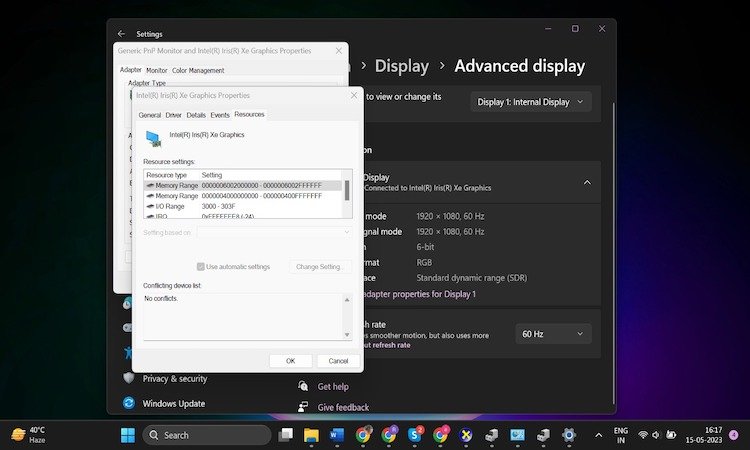Screen dimensions: 750x450
Task: Select the Resources tab
Action: pyautogui.click(x=249, y=114)
